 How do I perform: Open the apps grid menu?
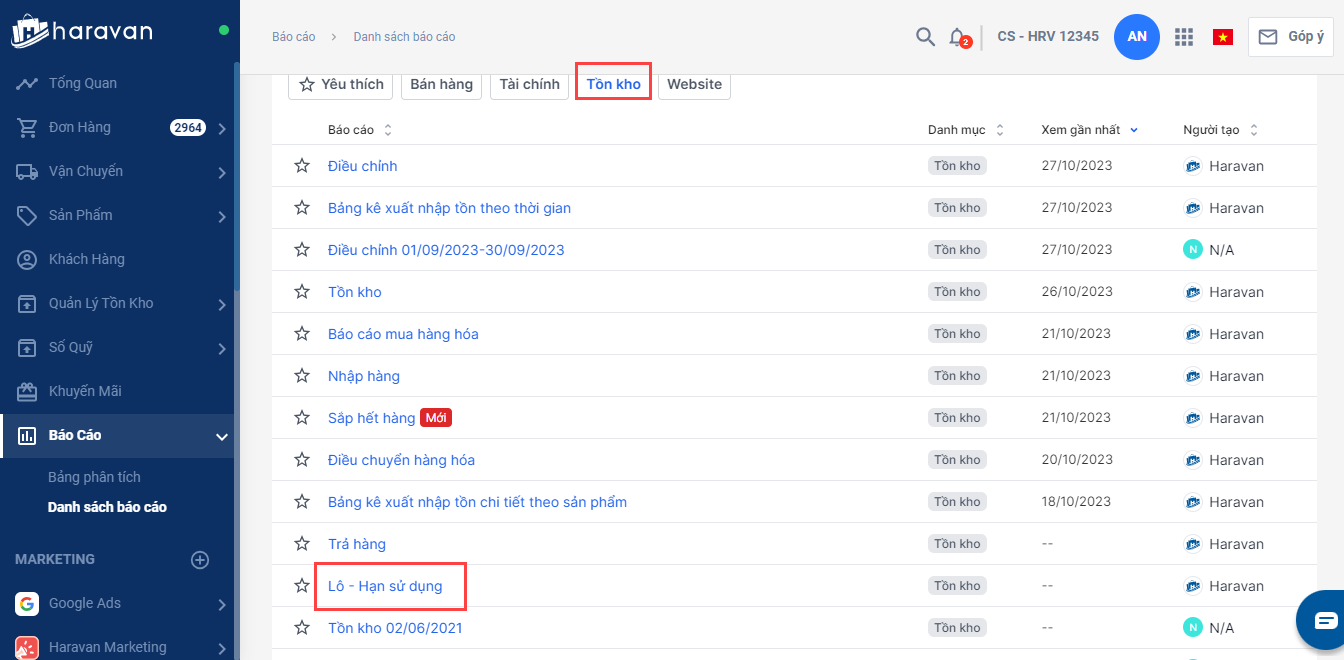[1184, 37]
